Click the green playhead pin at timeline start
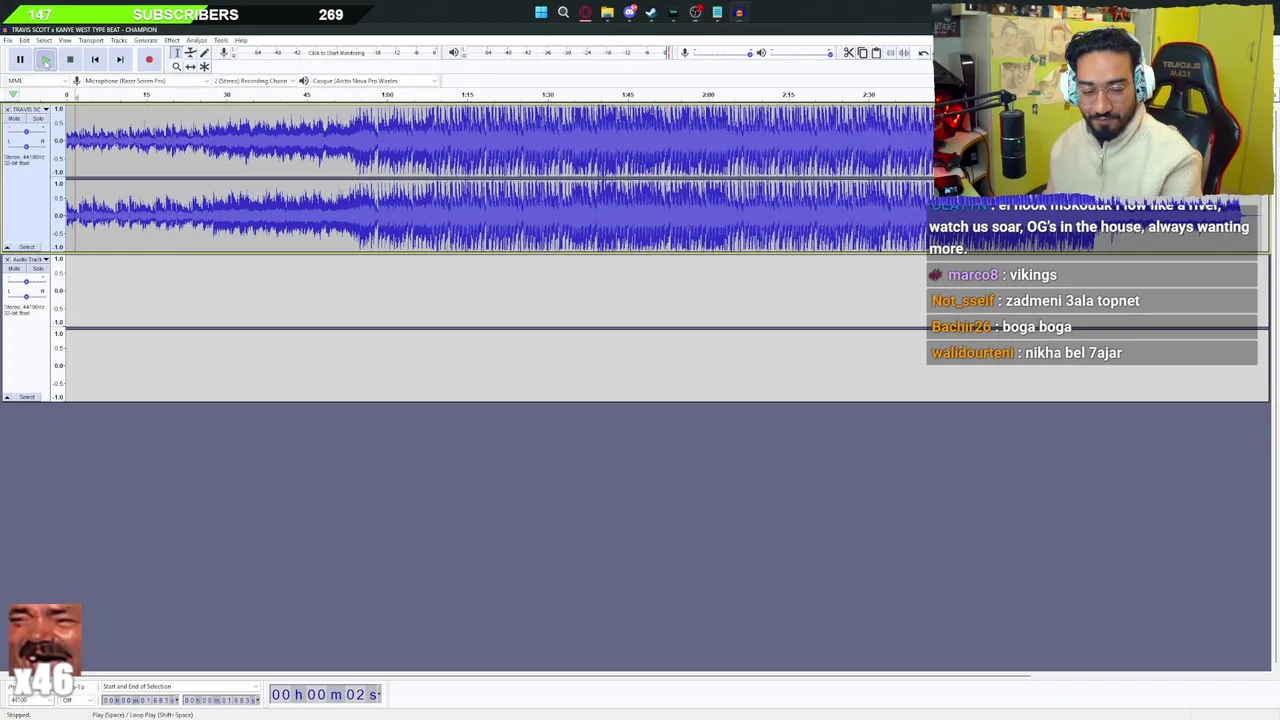The image size is (1280, 720). point(13,94)
